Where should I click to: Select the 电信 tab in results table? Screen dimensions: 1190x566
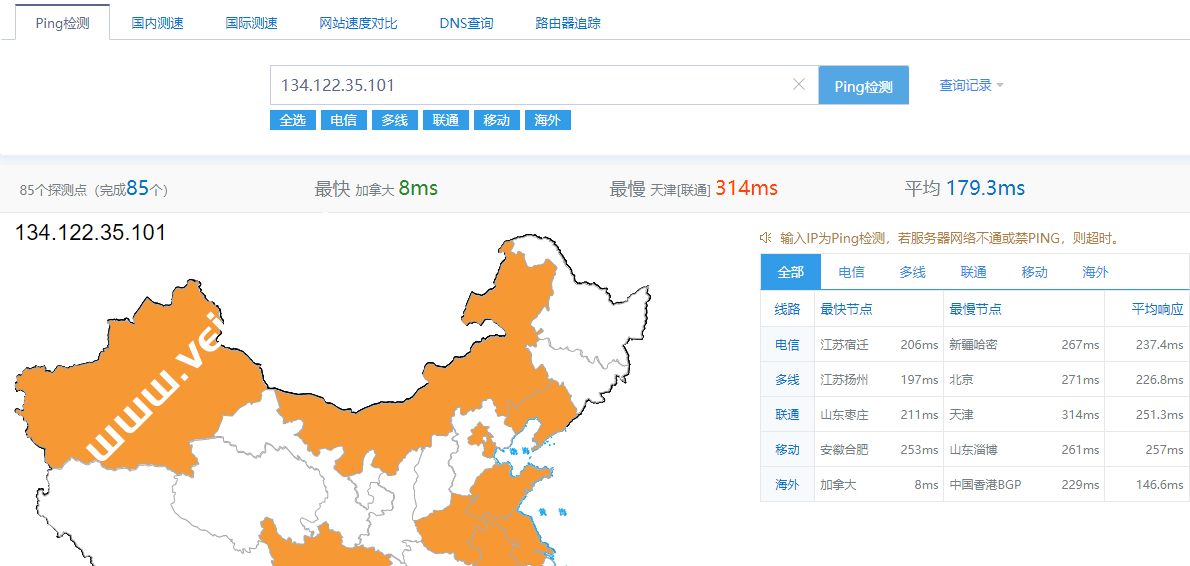(x=852, y=272)
